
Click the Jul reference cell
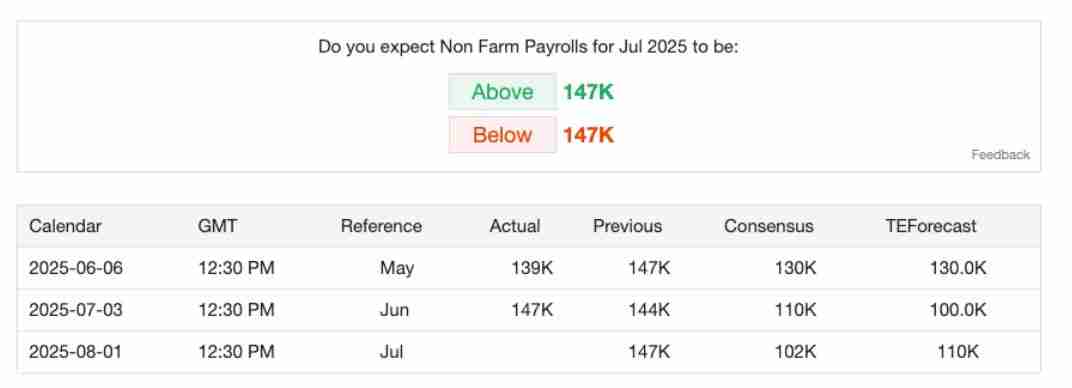pyautogui.click(x=391, y=352)
